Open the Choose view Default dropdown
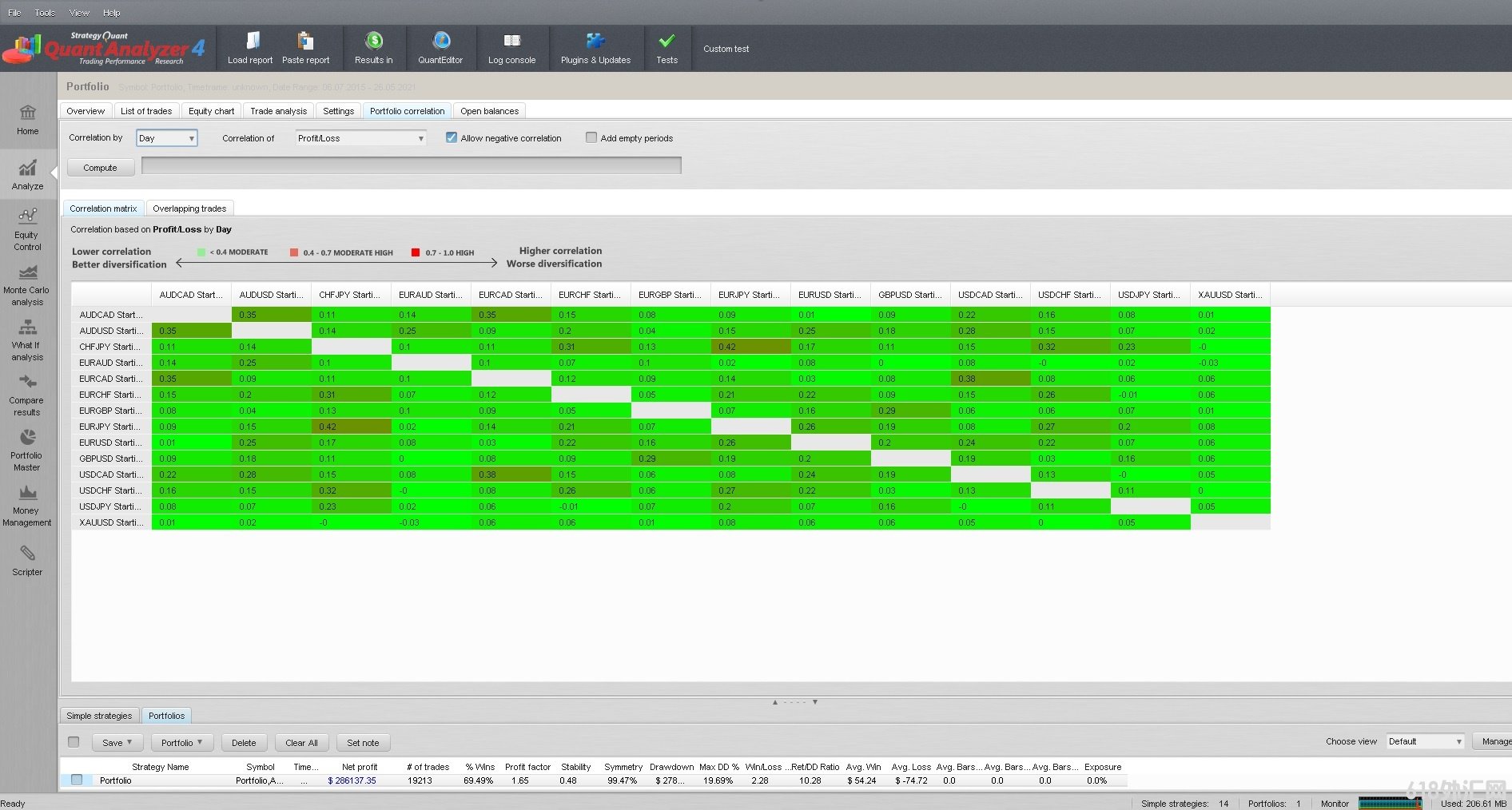The height and width of the screenshot is (810, 1512). click(1425, 741)
